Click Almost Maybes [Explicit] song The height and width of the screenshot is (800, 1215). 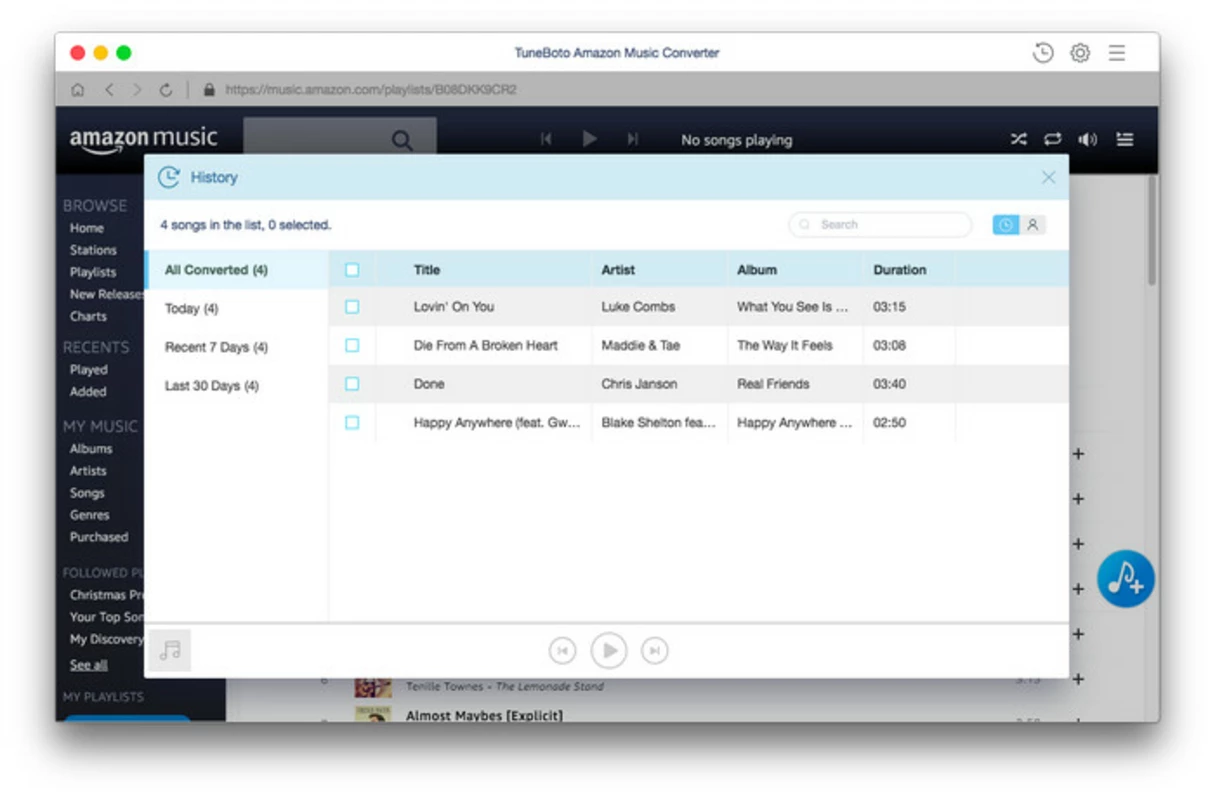point(484,716)
